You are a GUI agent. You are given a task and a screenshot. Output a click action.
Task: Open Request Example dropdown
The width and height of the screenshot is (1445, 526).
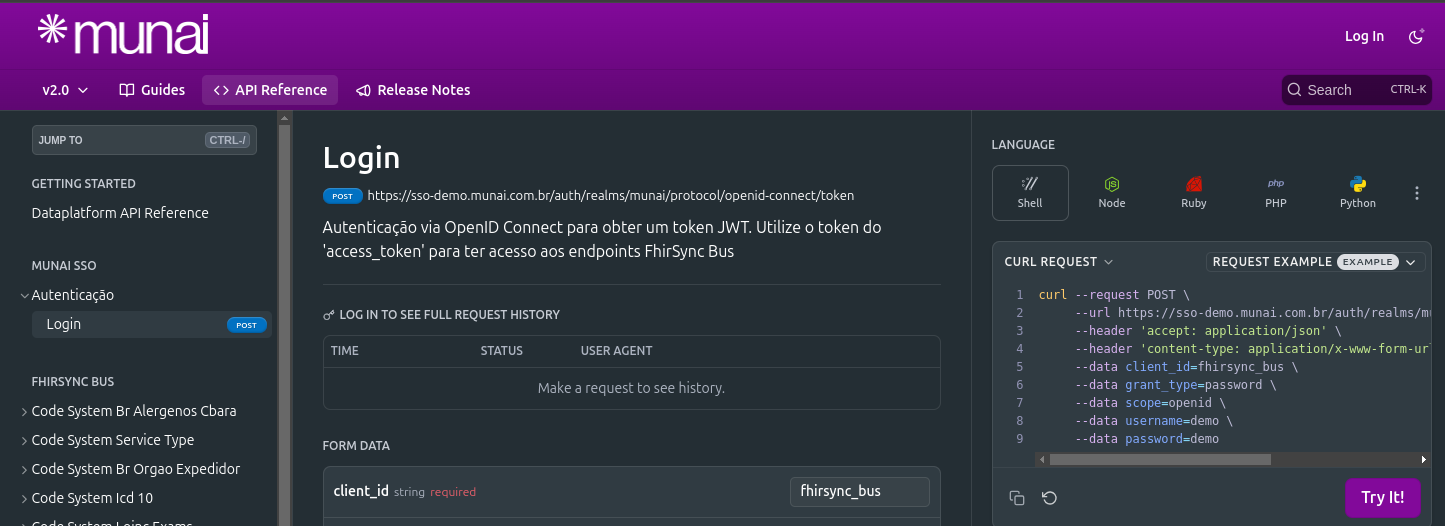click(x=1315, y=262)
